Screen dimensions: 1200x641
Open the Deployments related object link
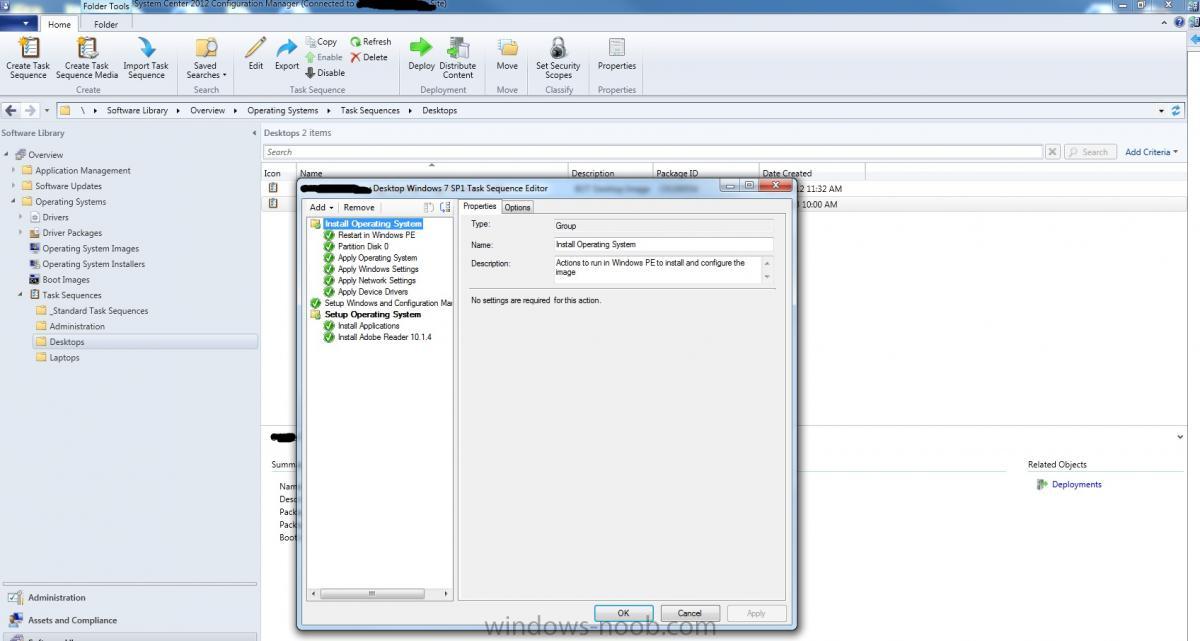click(1076, 484)
